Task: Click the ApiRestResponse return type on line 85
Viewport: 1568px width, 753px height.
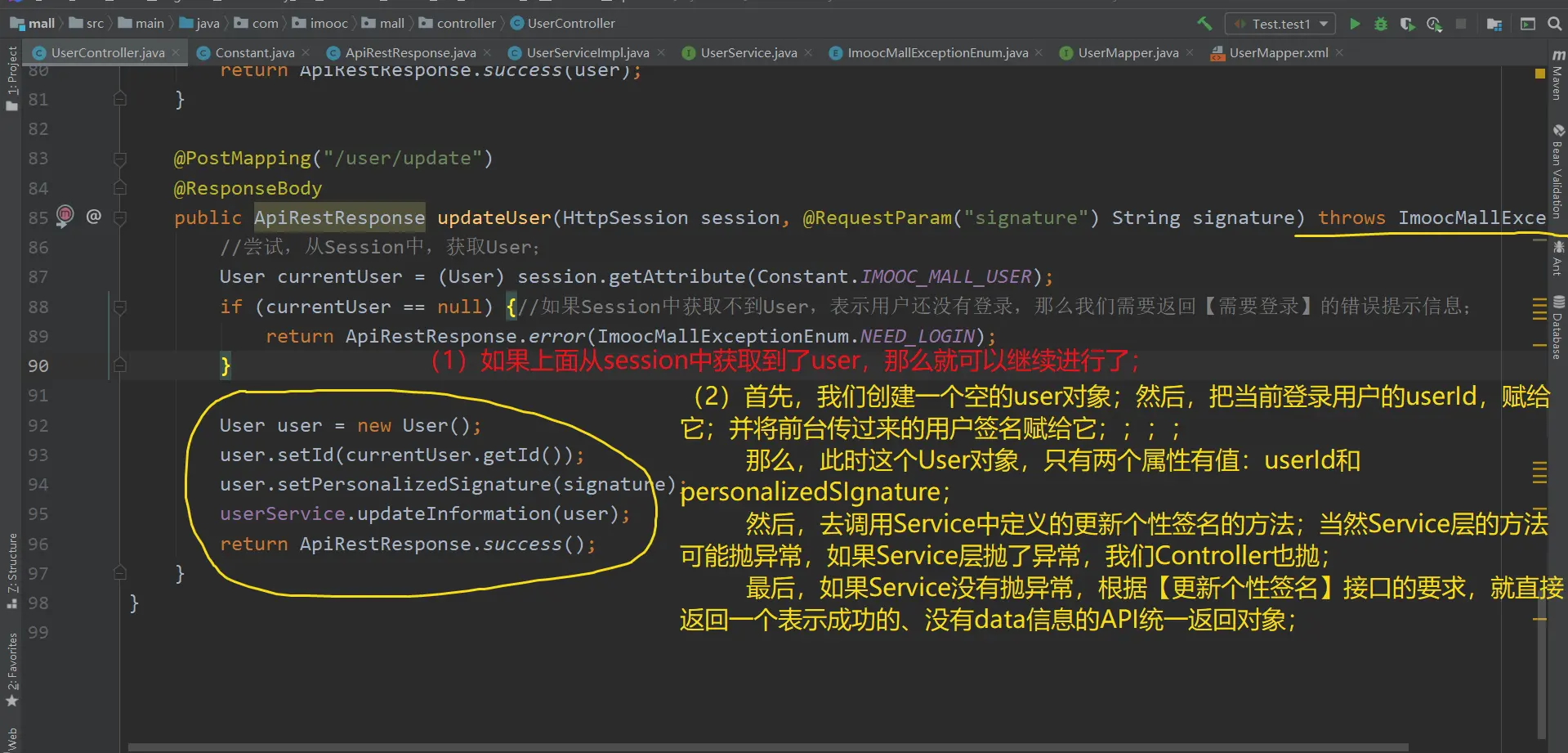Action: 339,218
